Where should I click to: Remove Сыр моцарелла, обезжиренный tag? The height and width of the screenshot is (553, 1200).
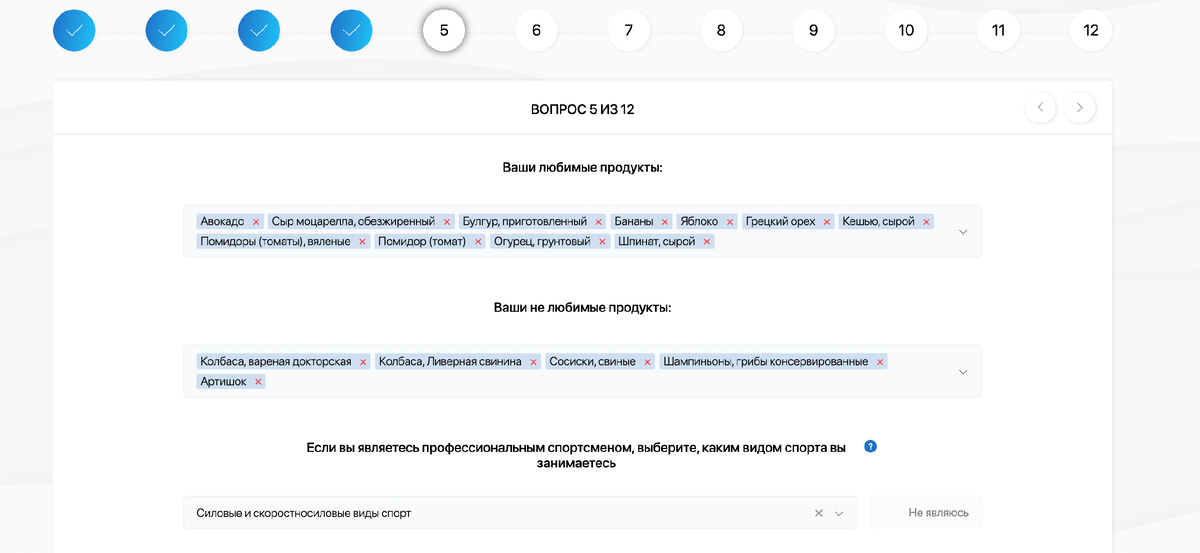point(446,222)
